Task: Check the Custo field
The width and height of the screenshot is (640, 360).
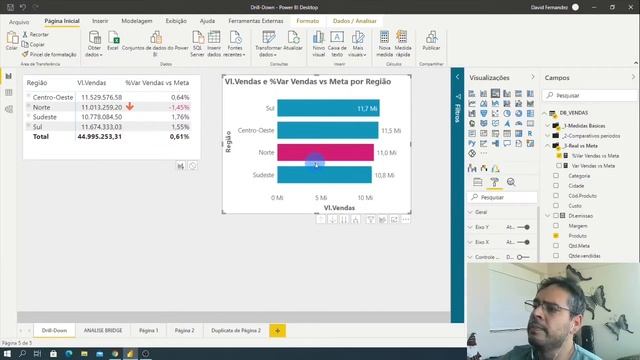Action: point(556,206)
